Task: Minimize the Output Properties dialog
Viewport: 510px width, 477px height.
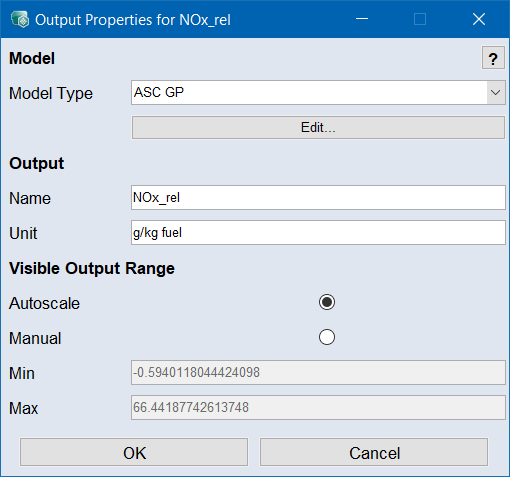Action: coord(362,19)
